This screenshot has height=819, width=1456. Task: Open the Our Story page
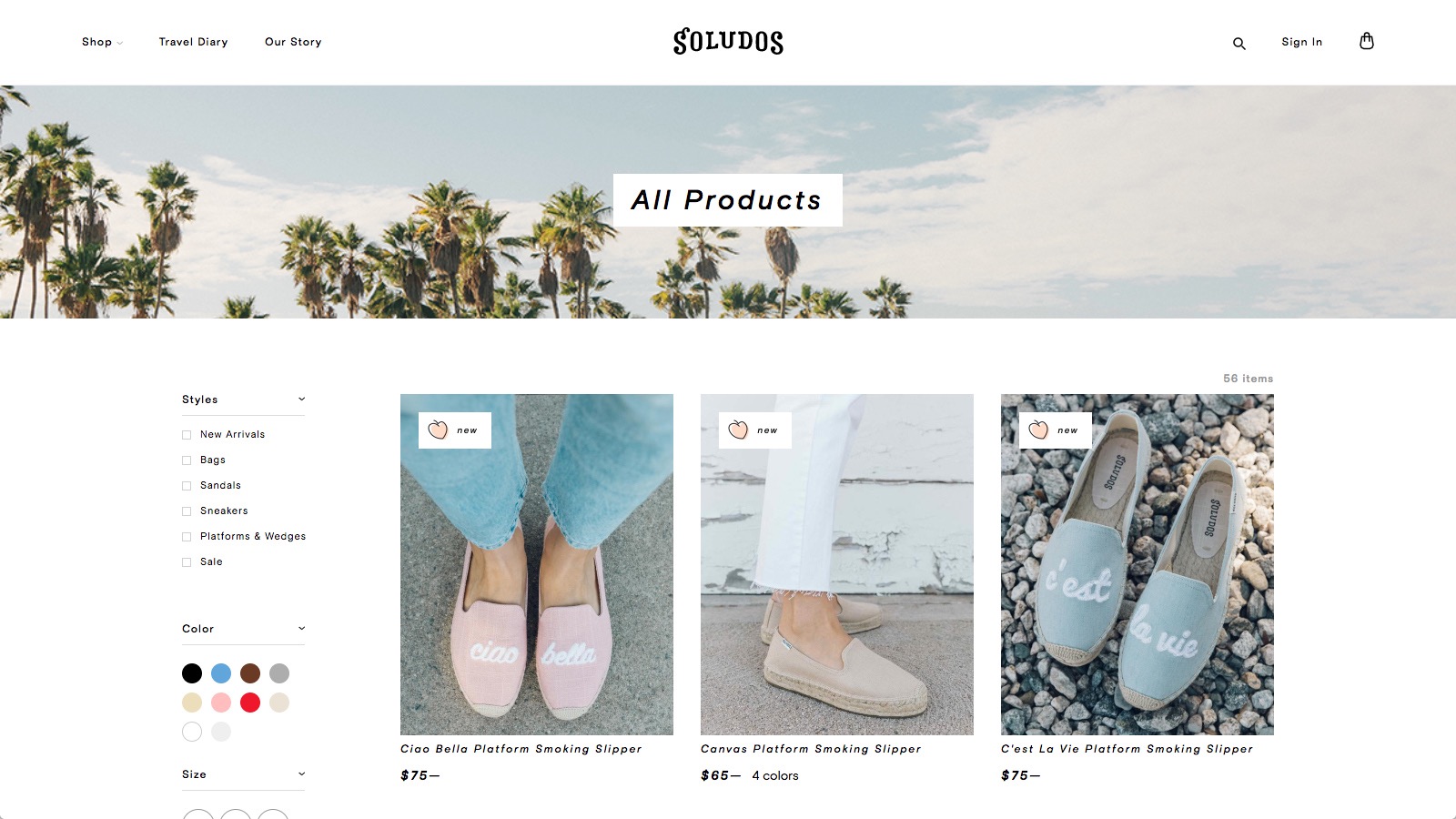293,42
